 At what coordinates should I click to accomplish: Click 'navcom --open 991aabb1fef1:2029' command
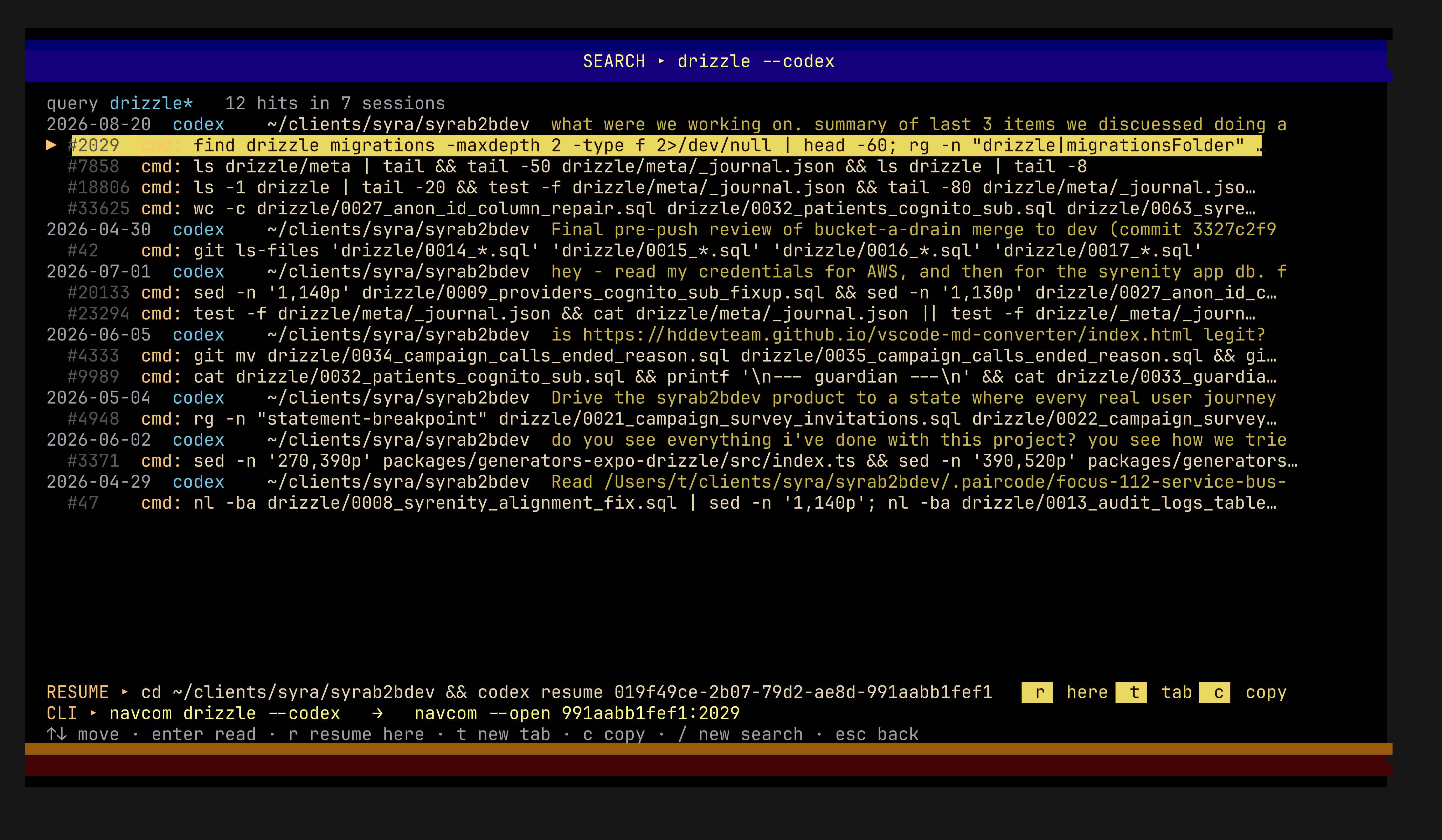point(577,714)
